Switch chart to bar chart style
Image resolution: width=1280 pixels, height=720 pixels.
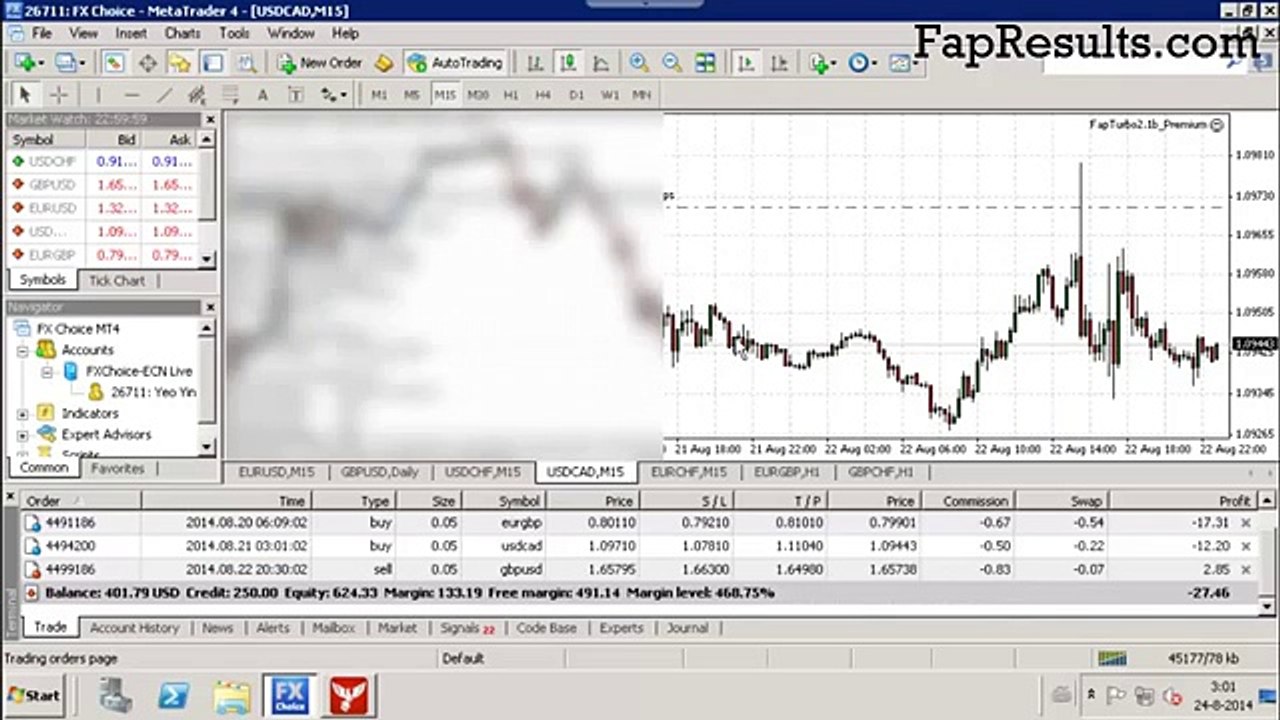pyautogui.click(x=535, y=63)
